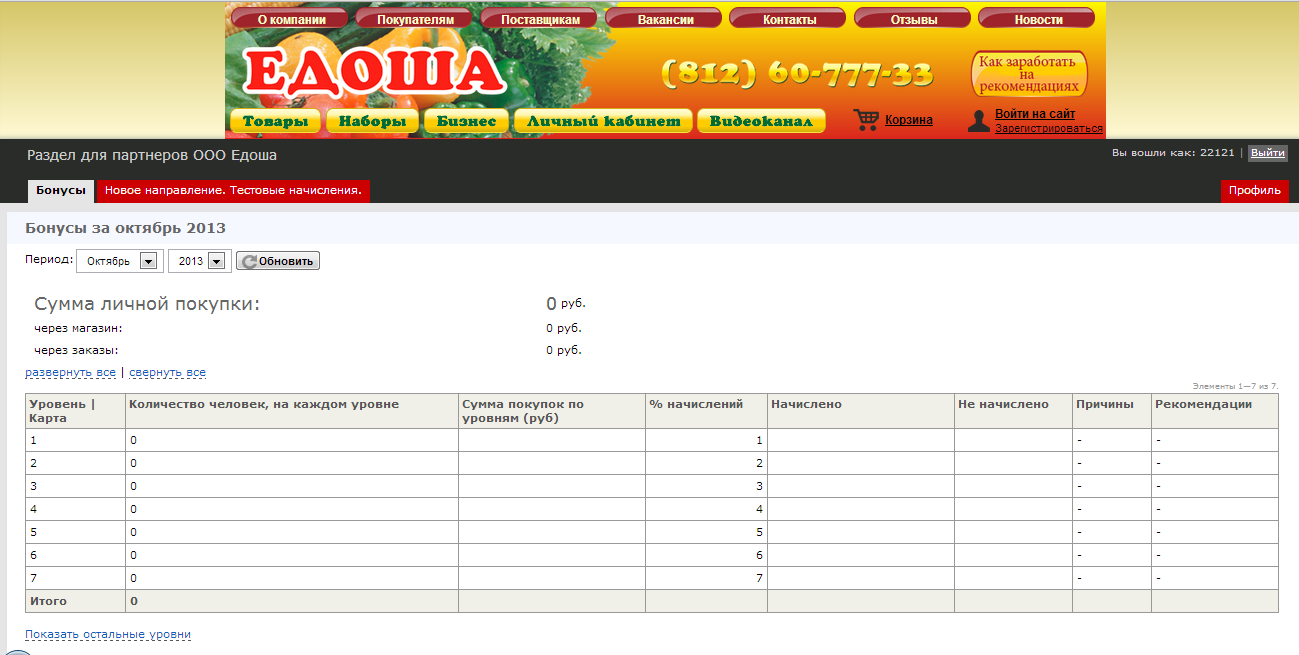Click the Корзина link
The width and height of the screenshot is (1299, 655).
pos(909,120)
